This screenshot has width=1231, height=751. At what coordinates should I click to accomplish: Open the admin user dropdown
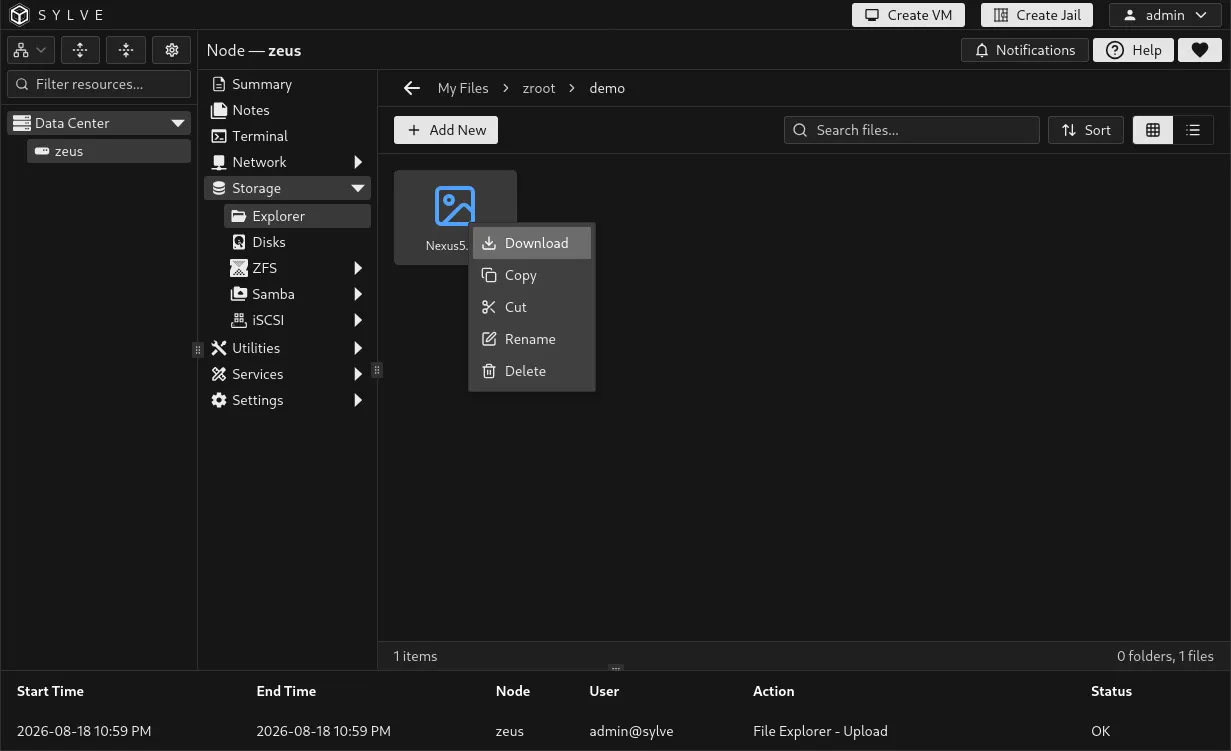1165,15
